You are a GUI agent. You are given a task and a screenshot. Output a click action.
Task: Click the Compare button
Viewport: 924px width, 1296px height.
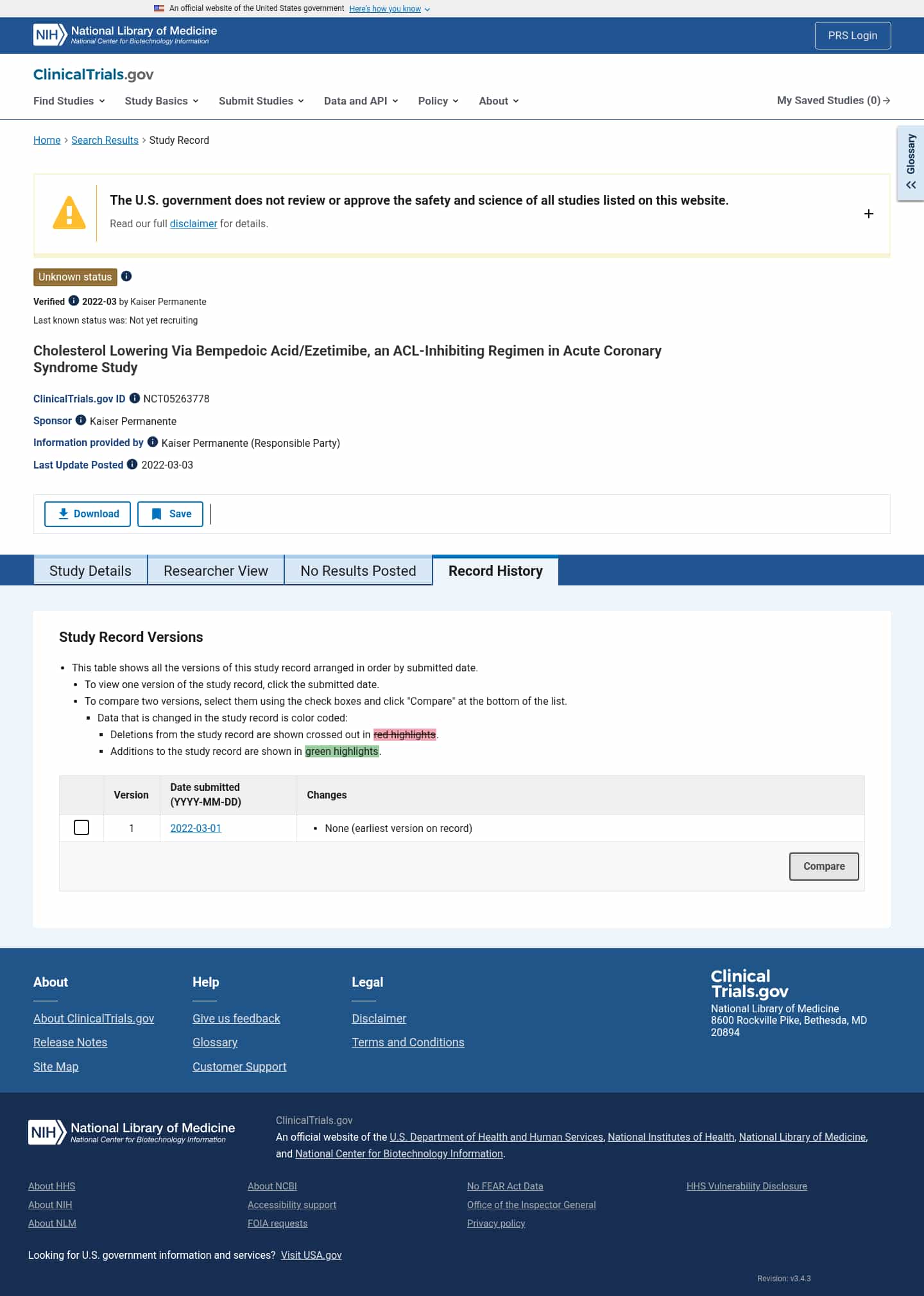pos(824,867)
